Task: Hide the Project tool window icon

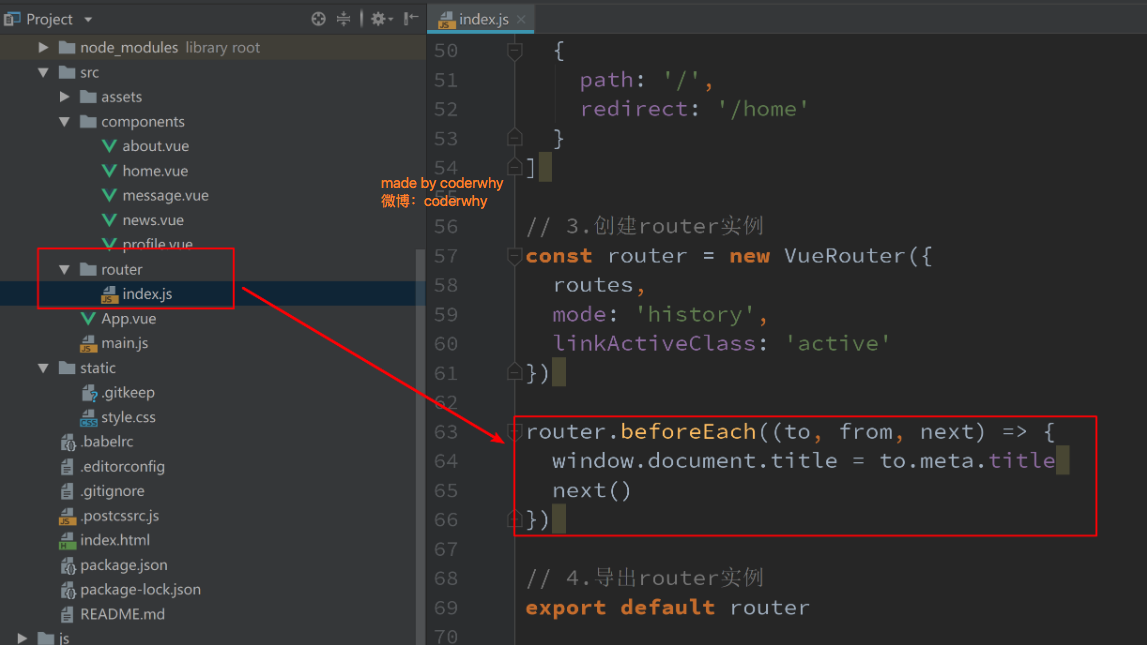Action: 411,19
